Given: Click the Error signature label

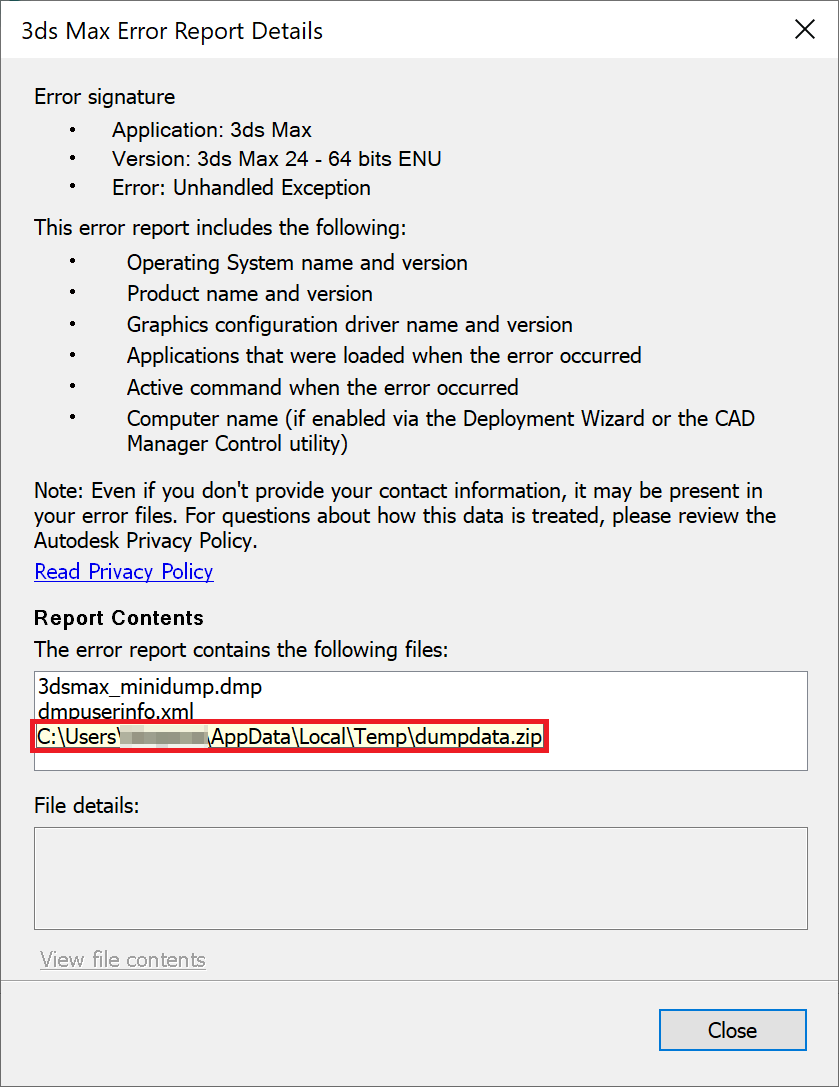Looking at the screenshot, I should point(105,97).
